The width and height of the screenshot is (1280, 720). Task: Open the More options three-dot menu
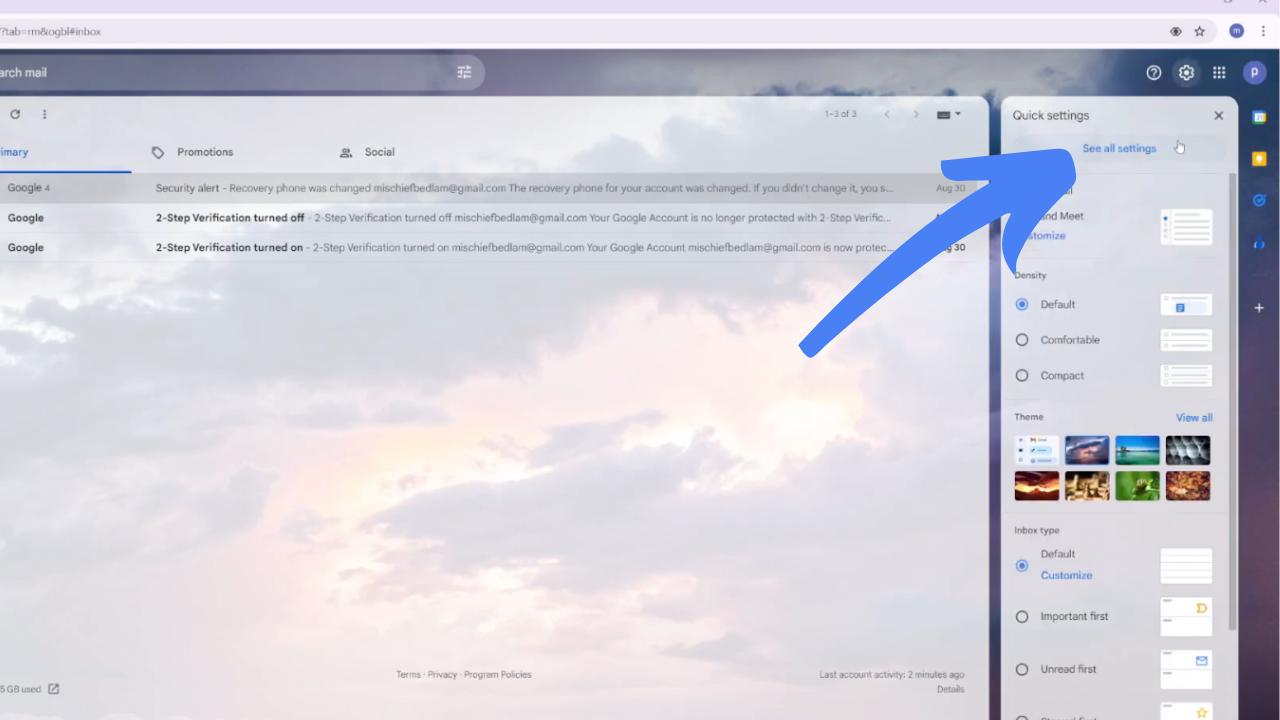[44, 114]
